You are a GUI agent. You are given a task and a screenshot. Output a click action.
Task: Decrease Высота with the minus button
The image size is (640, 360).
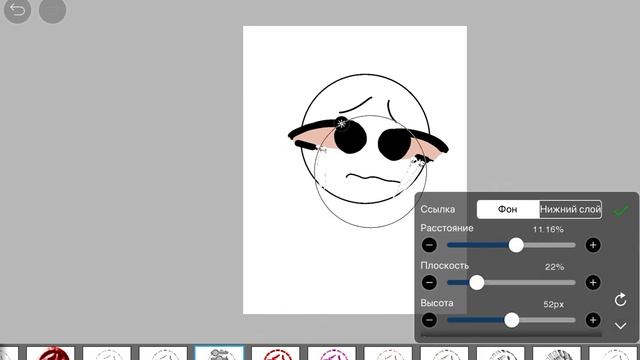[429, 320]
